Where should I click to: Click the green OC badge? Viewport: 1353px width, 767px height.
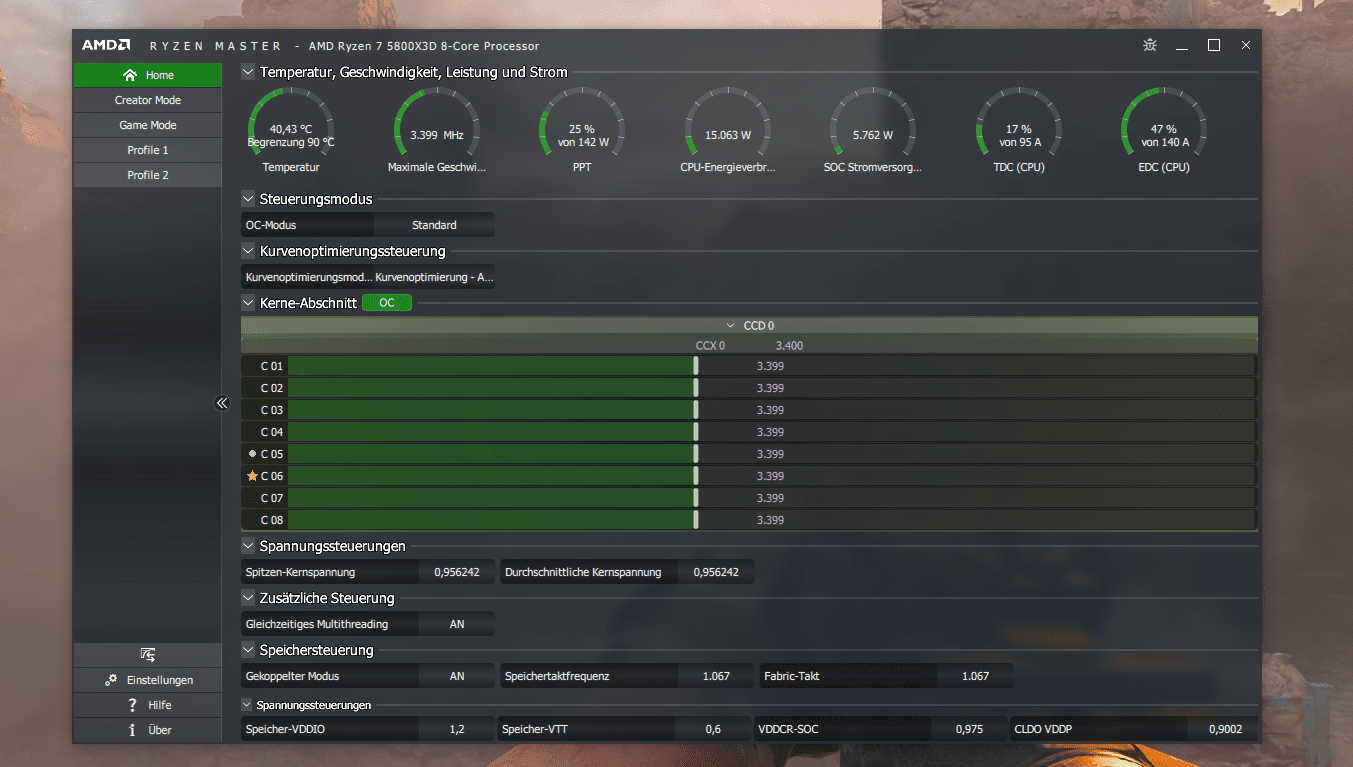tap(386, 302)
